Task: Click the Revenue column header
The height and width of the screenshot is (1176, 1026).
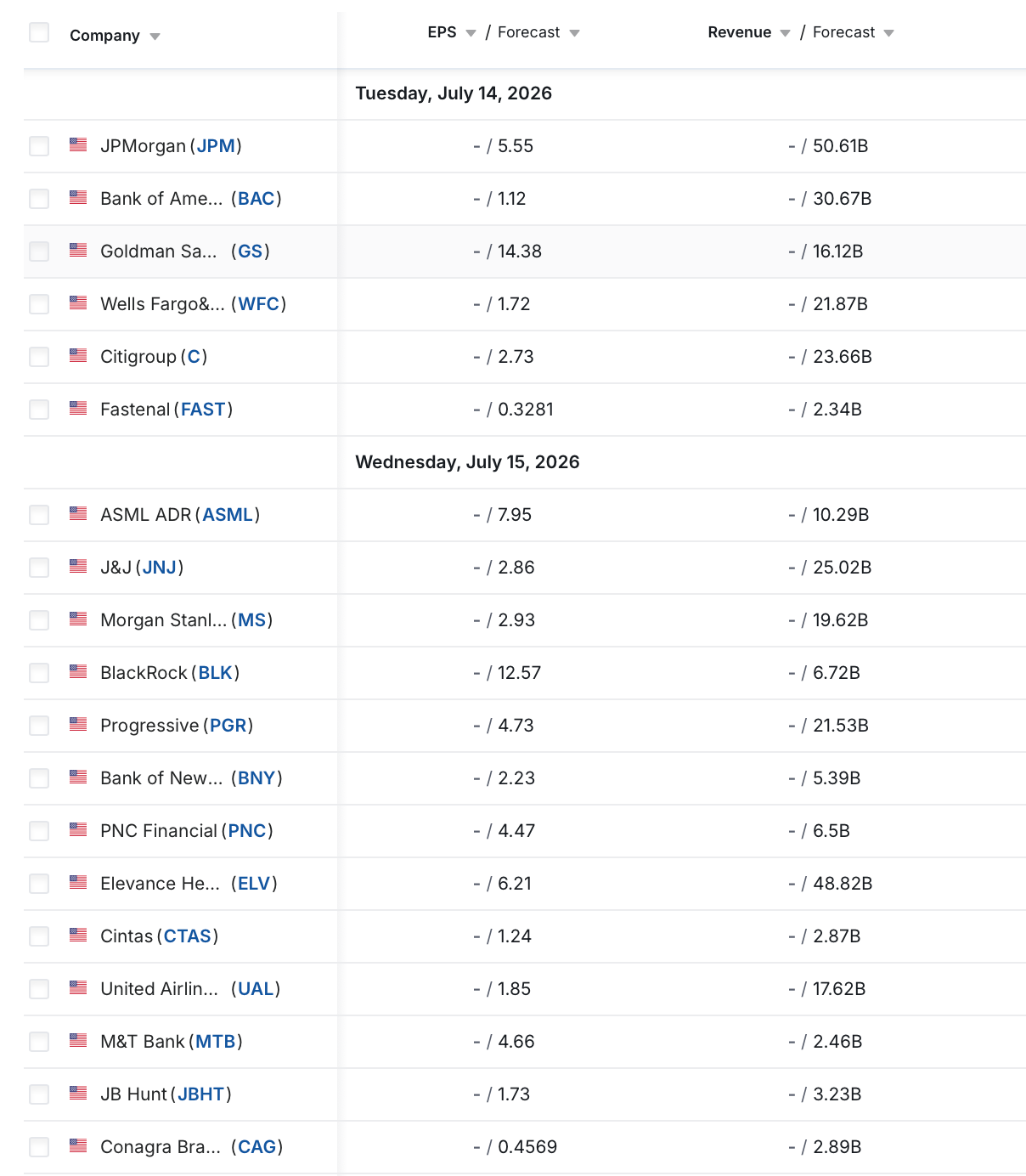Action: [x=739, y=32]
